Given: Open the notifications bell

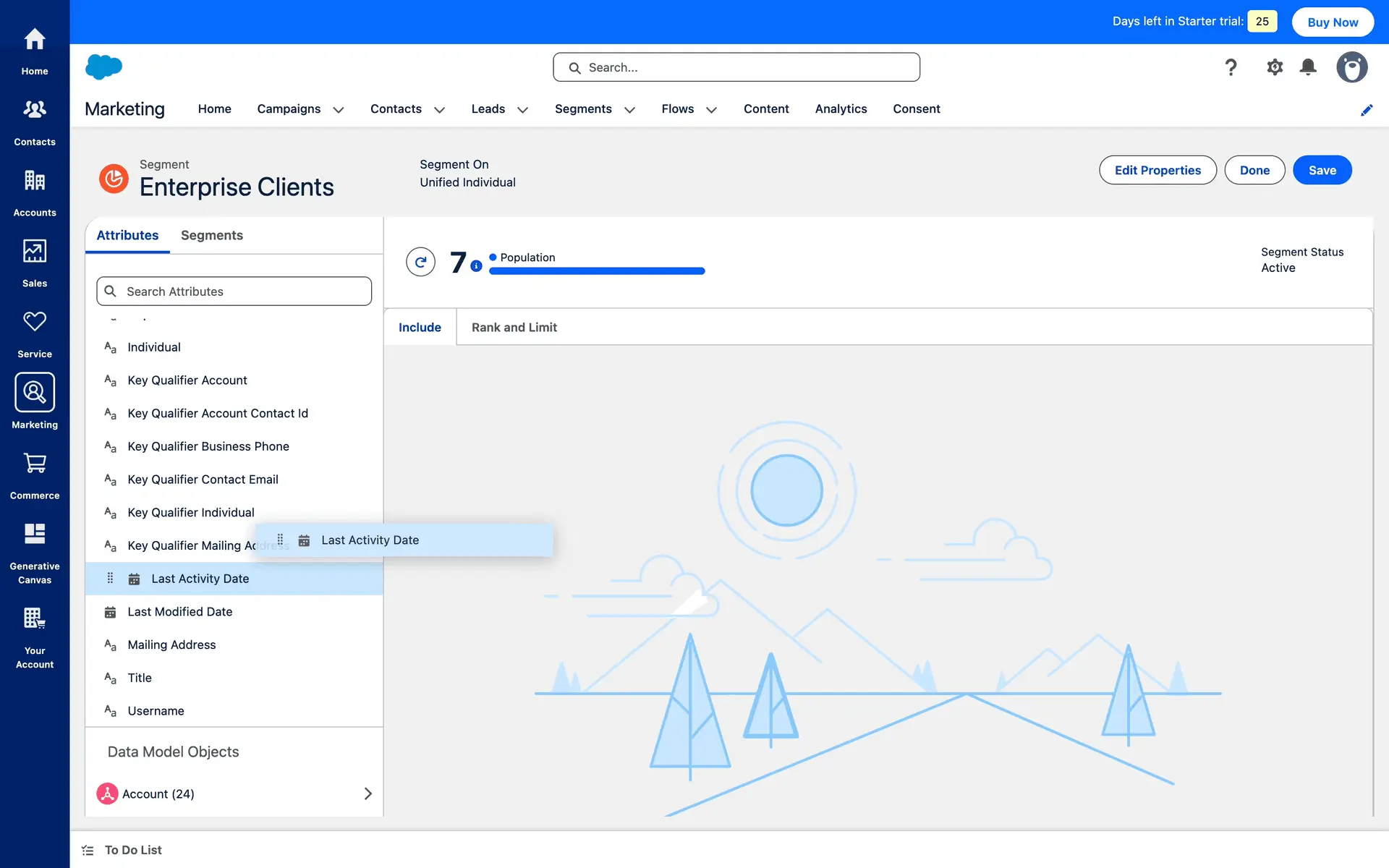Looking at the screenshot, I should tap(1308, 67).
